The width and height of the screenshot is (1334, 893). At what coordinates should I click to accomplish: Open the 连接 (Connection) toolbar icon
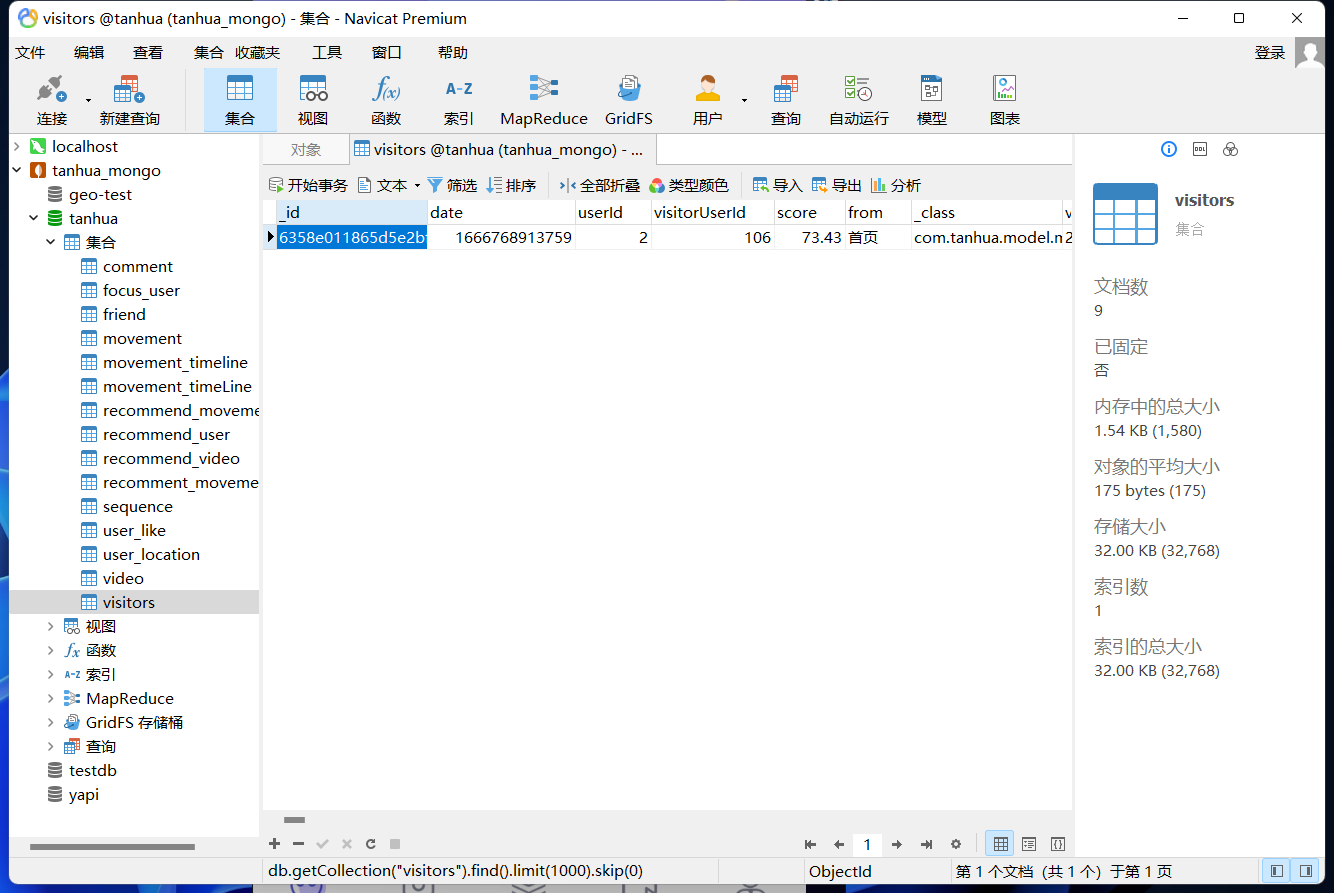pyautogui.click(x=52, y=100)
